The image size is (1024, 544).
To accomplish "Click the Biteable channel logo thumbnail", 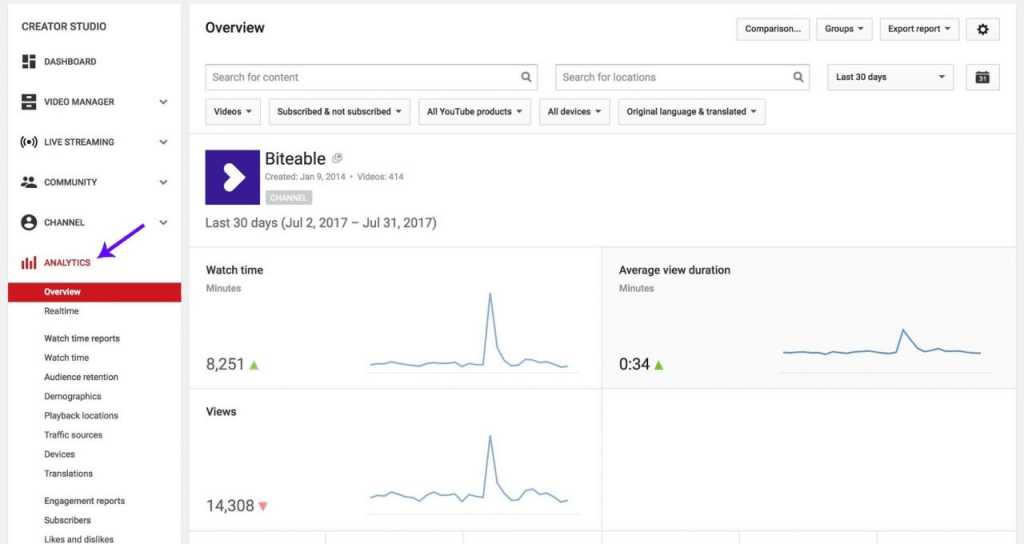I will pyautogui.click(x=232, y=177).
